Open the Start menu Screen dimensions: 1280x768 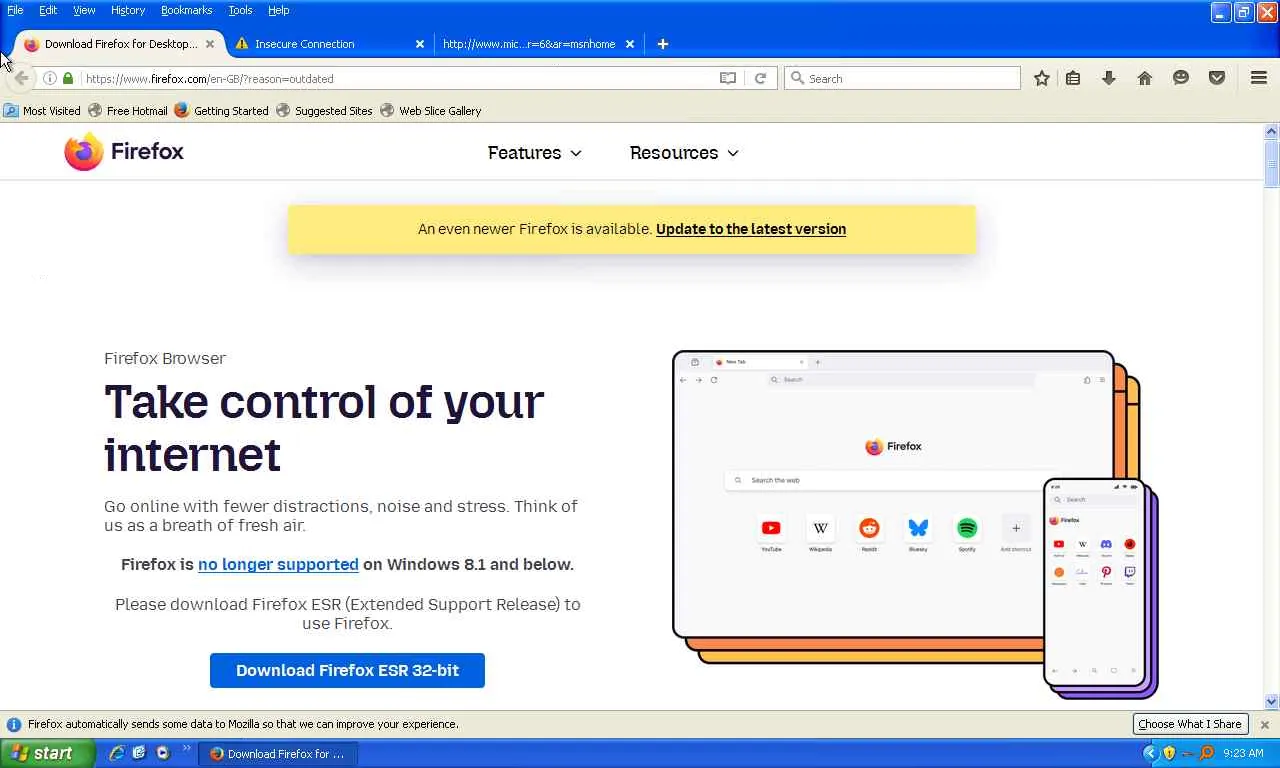(47, 753)
